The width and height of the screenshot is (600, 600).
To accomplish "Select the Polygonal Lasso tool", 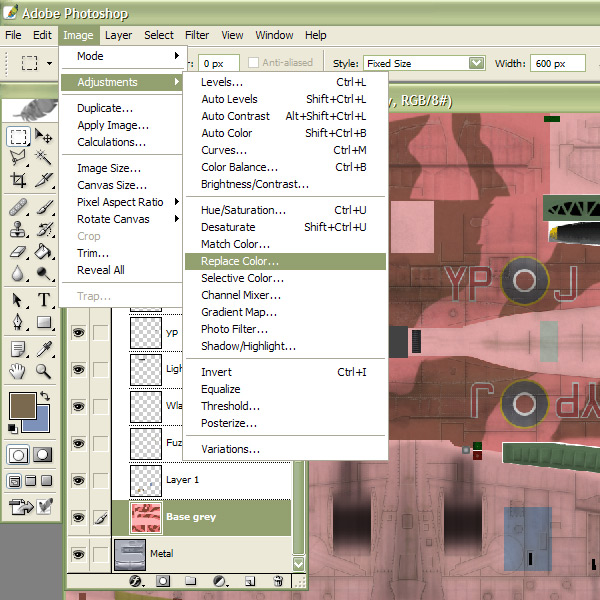I will 18,158.
